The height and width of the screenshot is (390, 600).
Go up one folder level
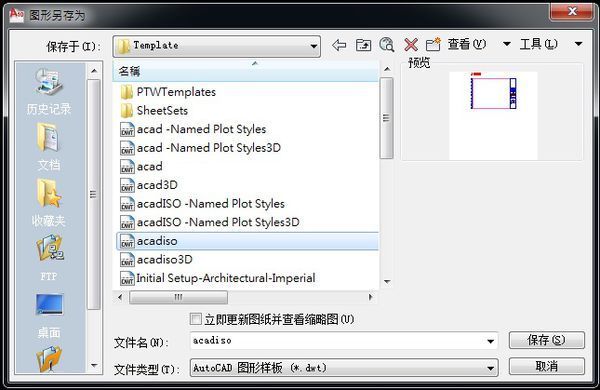point(363,45)
